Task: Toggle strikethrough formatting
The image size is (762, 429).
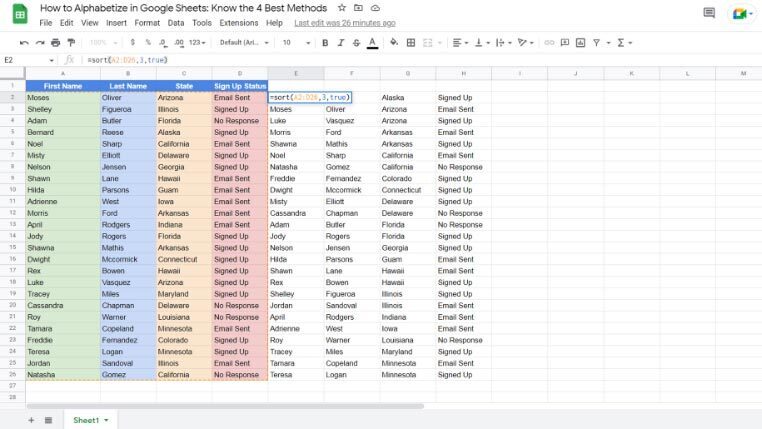Action: coord(356,43)
